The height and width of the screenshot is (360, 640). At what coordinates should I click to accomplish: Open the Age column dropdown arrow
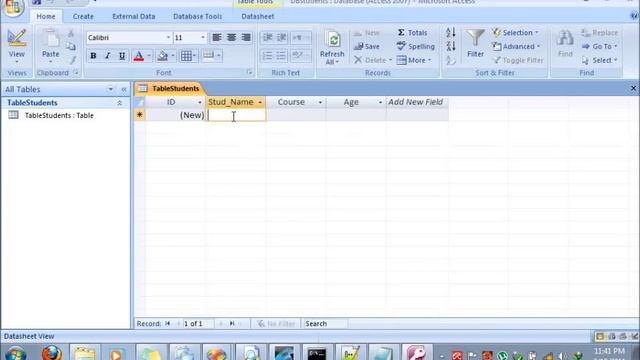(x=380, y=102)
